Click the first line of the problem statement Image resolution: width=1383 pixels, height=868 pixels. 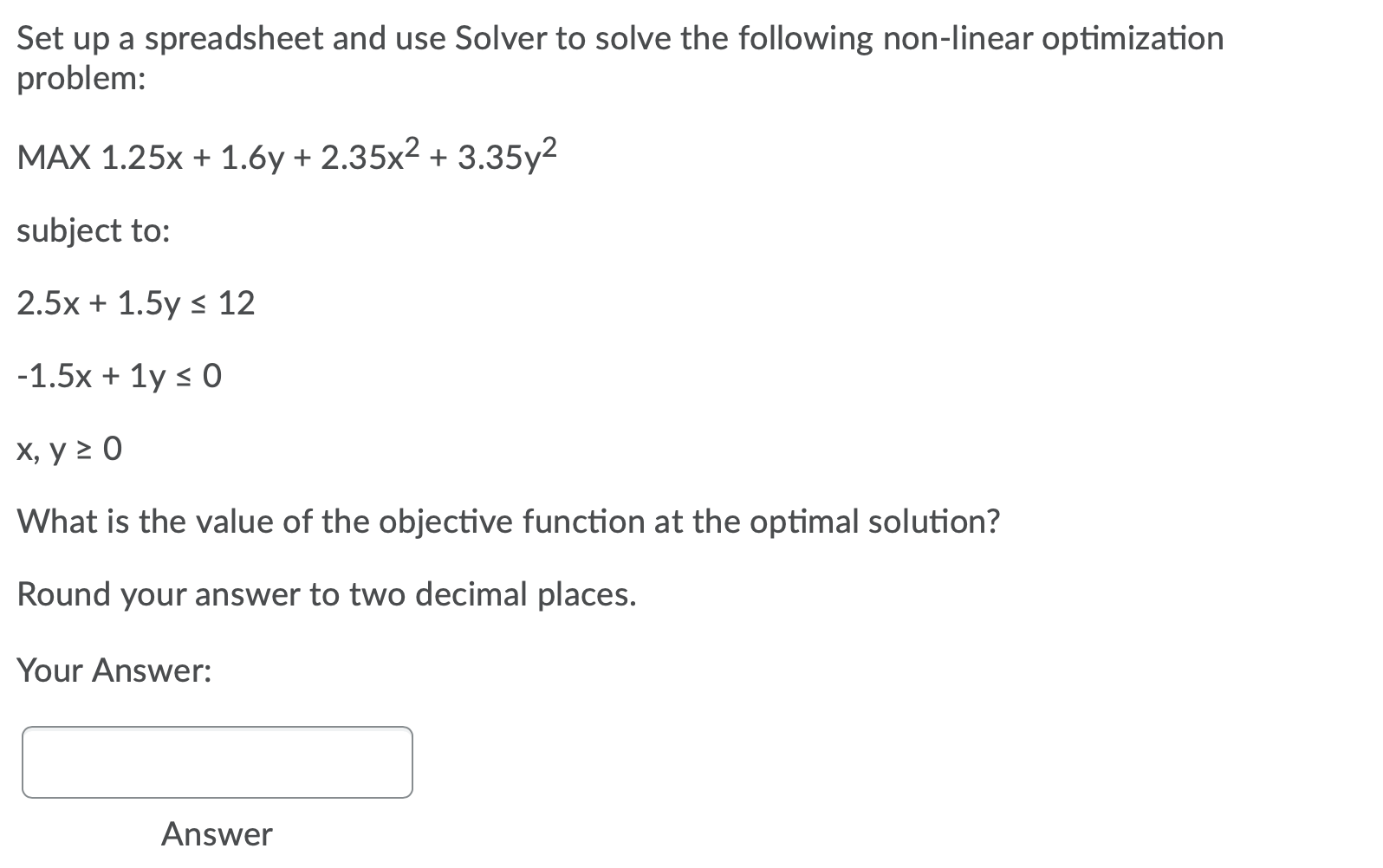coord(607,37)
